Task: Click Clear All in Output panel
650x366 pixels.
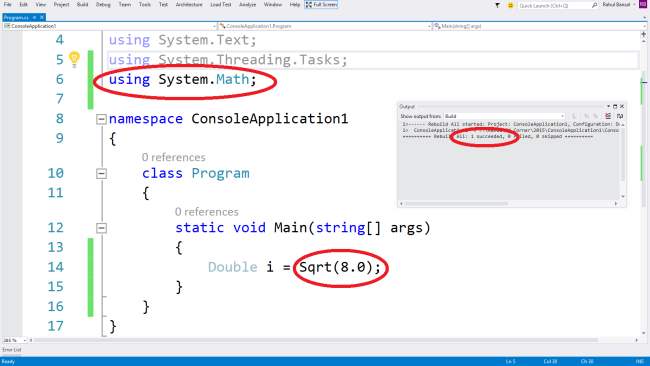Action: (608, 116)
